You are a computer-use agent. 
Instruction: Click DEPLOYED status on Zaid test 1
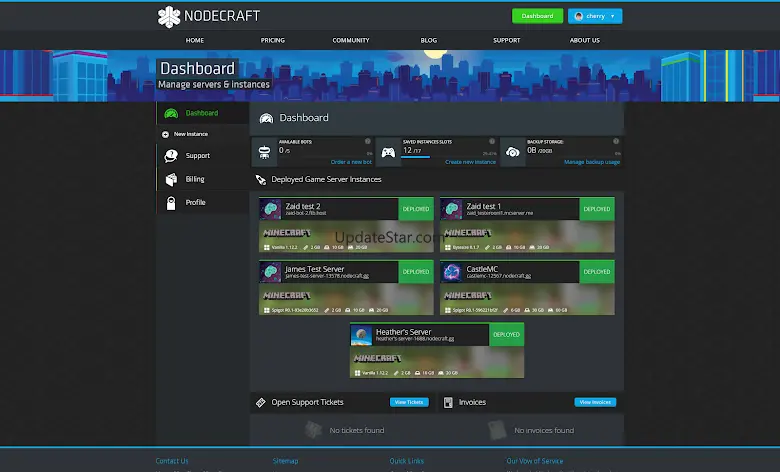pos(597,209)
